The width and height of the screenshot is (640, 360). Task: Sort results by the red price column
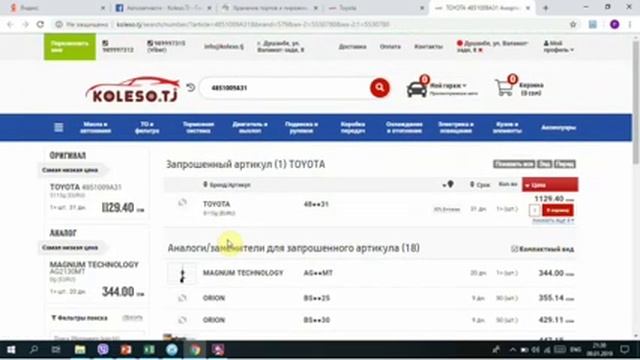[550, 185]
